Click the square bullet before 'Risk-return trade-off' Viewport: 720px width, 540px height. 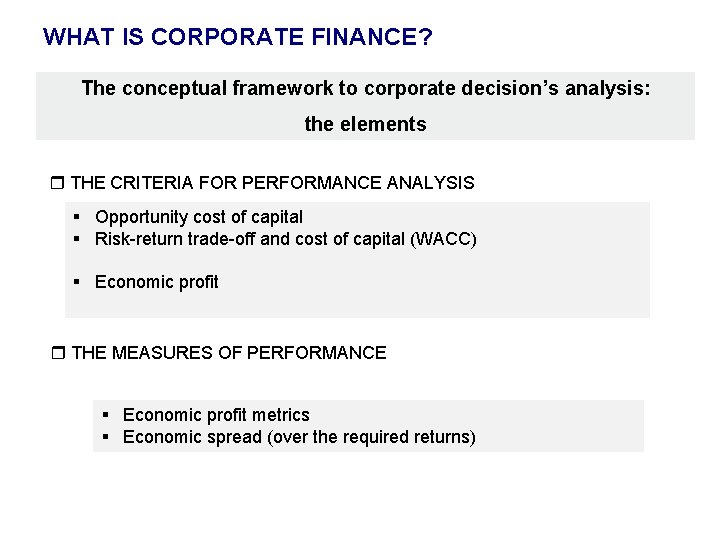tap(77, 239)
